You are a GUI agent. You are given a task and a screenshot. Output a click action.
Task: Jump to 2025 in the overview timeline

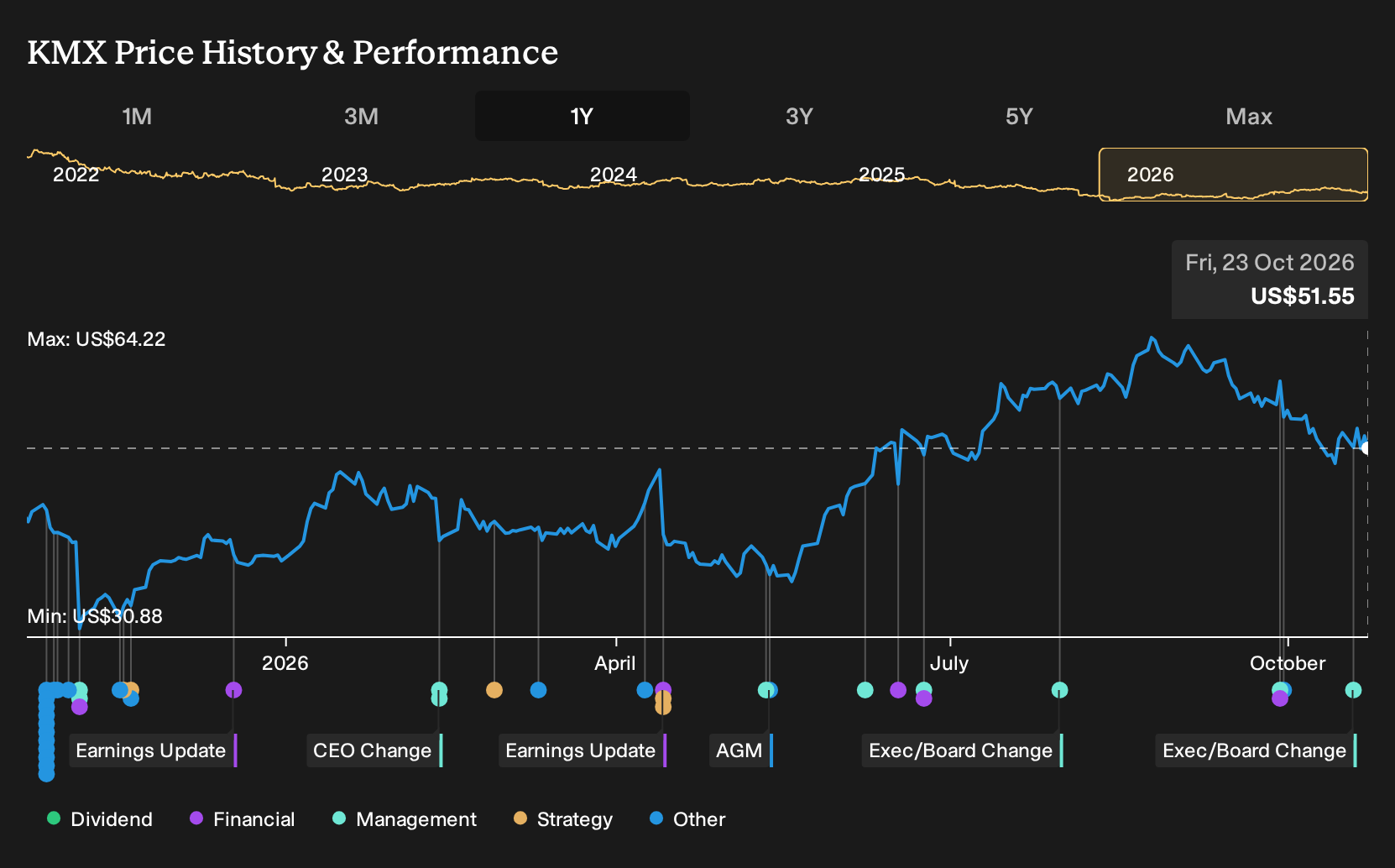coord(881,175)
